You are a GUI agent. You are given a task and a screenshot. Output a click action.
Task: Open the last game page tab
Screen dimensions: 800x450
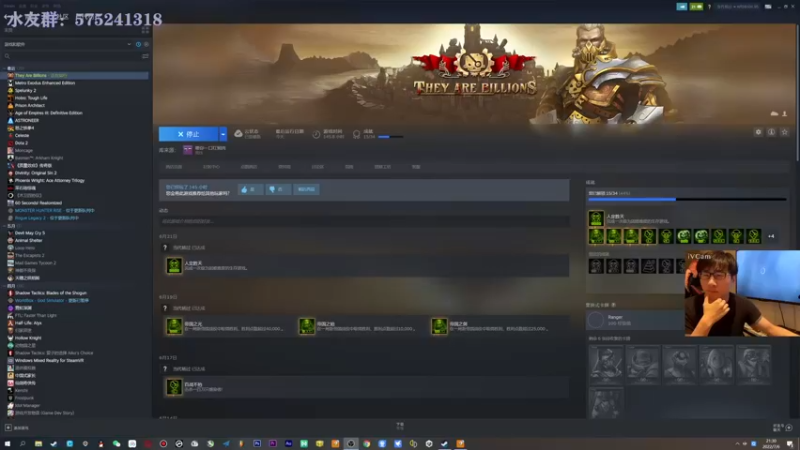click(x=416, y=167)
